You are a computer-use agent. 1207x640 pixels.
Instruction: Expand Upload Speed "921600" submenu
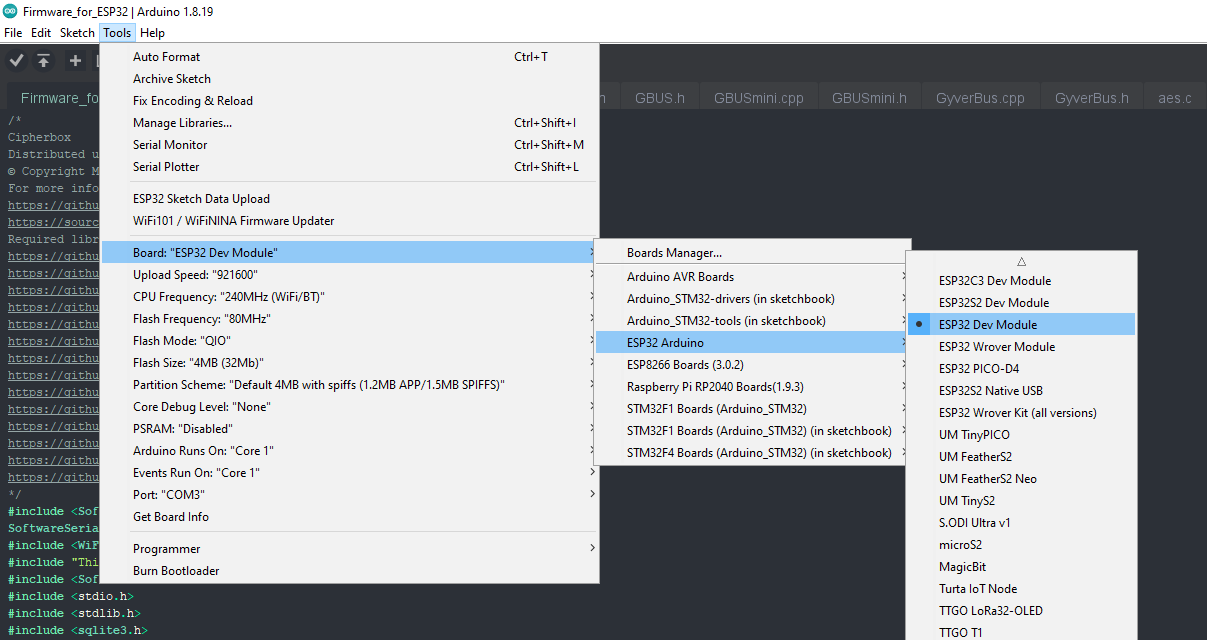[x=350, y=275]
